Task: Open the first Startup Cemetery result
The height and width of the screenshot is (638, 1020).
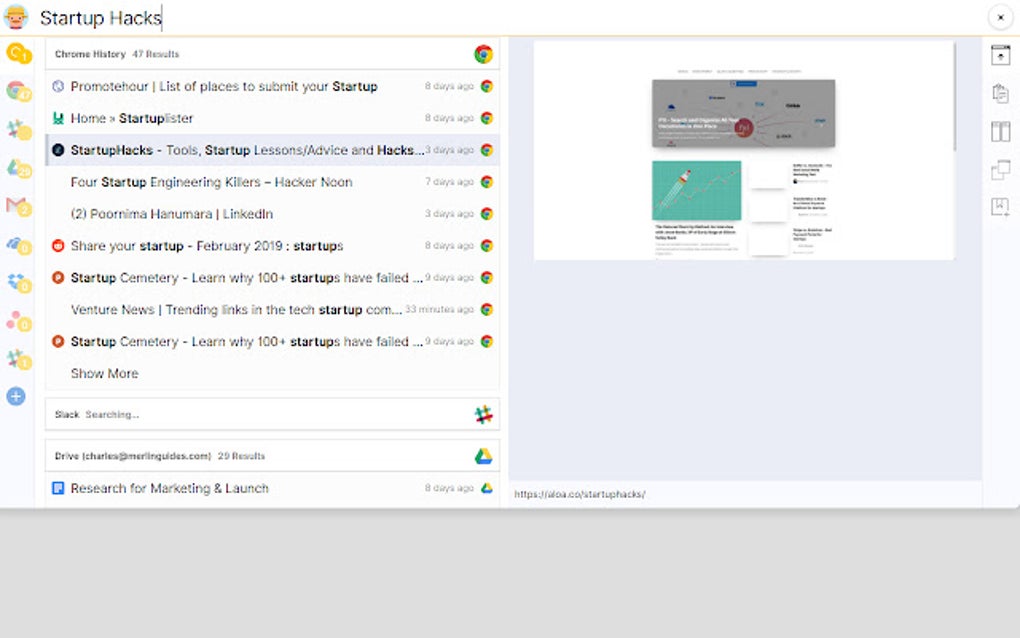Action: tap(273, 277)
